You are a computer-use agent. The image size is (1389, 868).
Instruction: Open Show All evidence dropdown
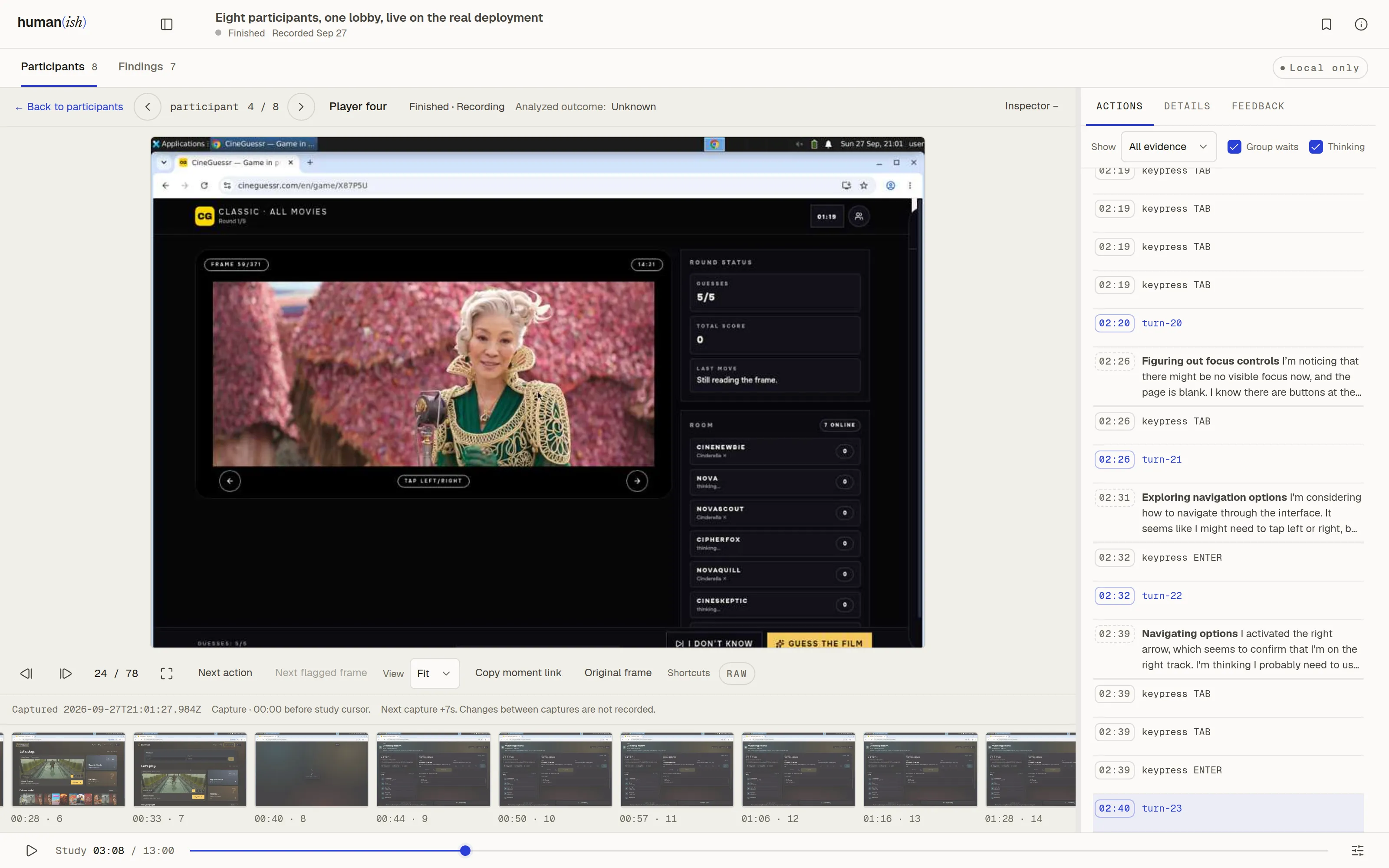tap(1168, 147)
